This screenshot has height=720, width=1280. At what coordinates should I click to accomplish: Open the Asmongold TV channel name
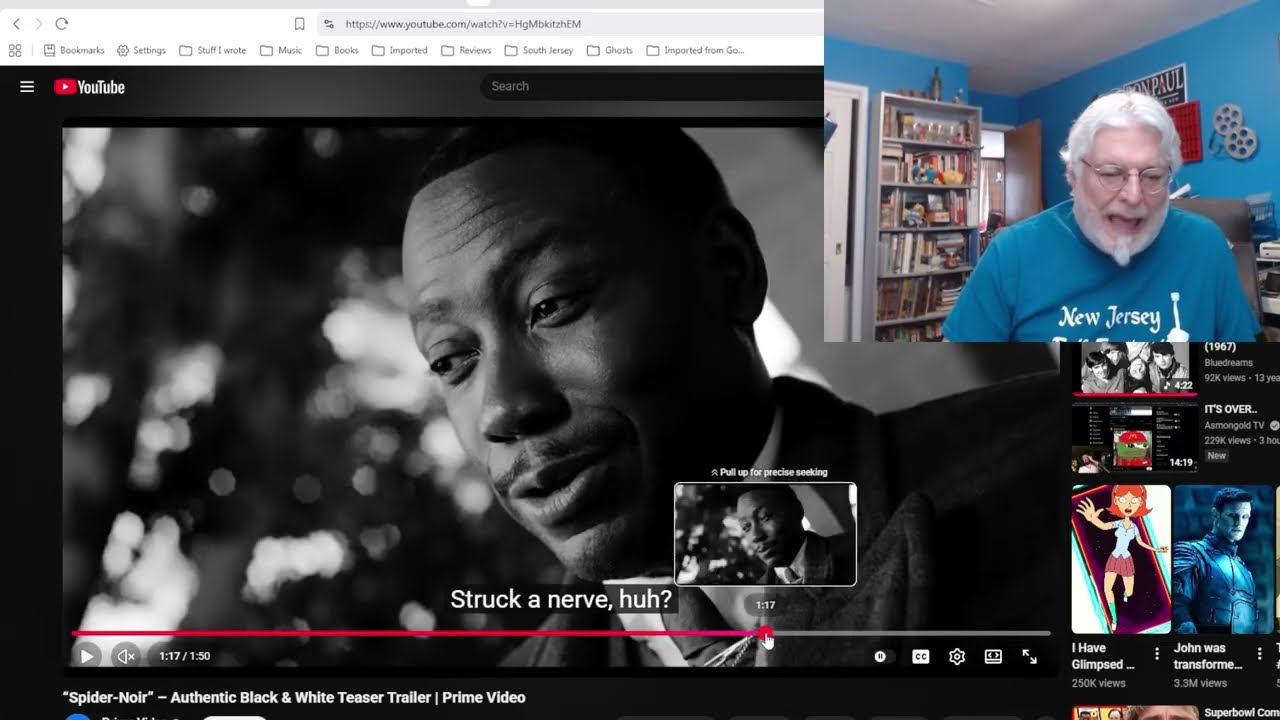[x=1236, y=425]
